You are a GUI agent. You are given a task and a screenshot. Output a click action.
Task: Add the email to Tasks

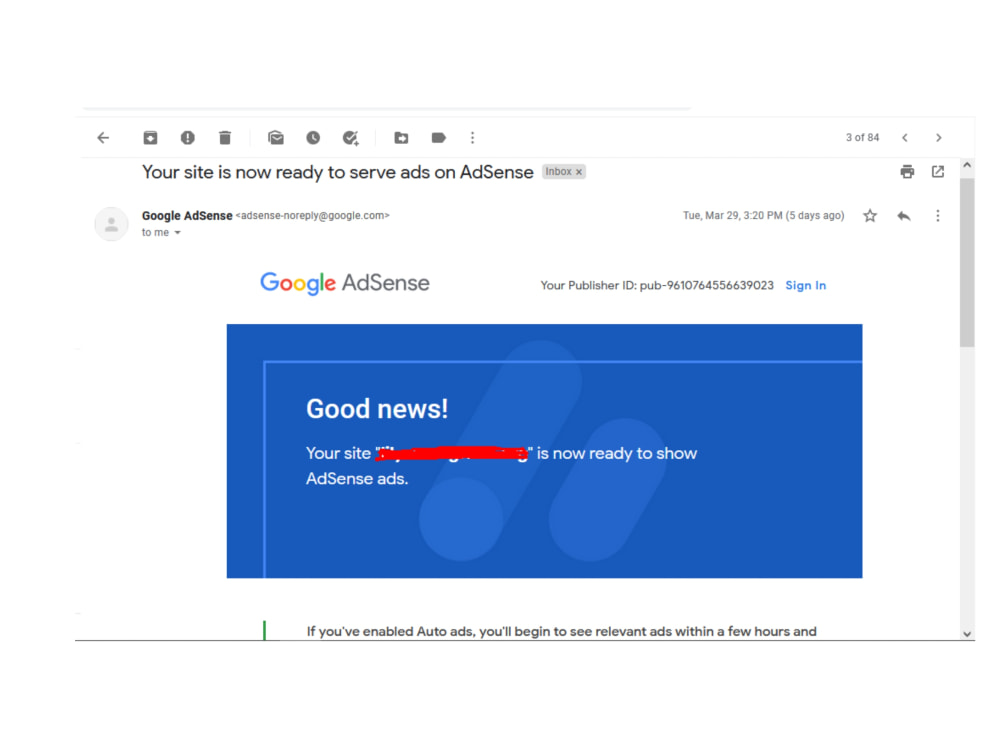tap(351, 138)
